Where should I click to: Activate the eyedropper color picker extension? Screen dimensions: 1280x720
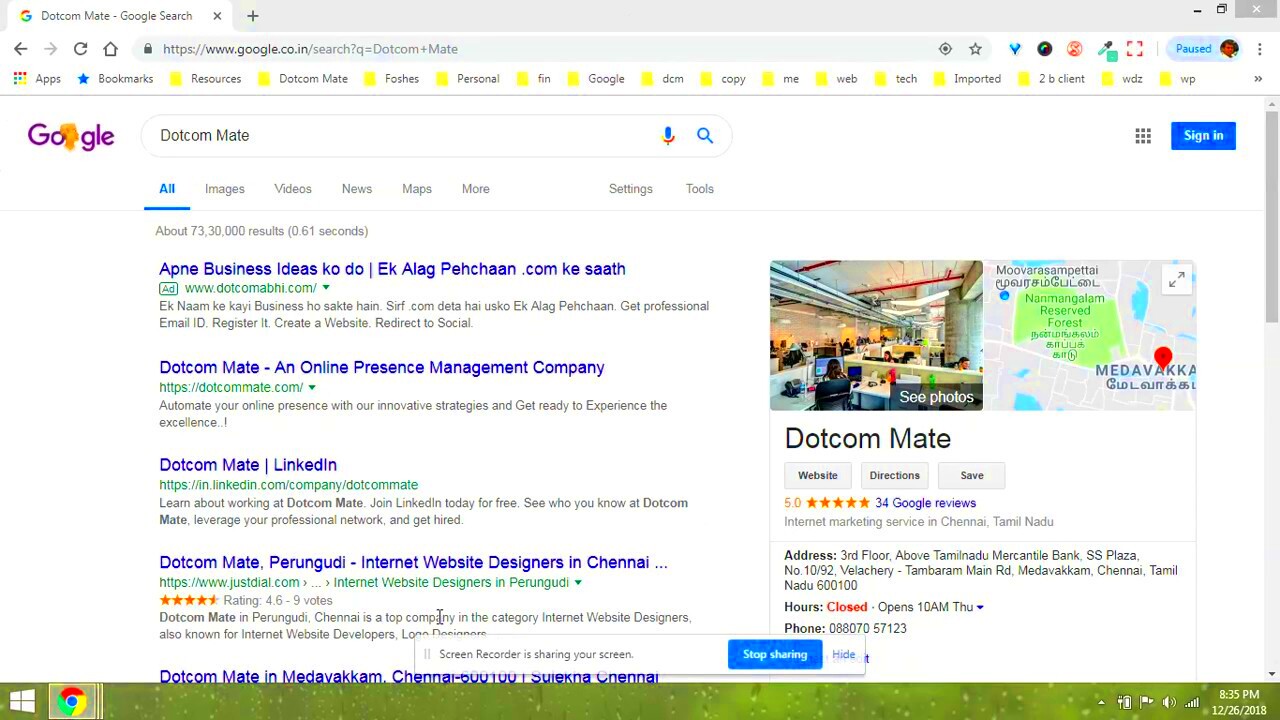pyautogui.click(x=1105, y=48)
